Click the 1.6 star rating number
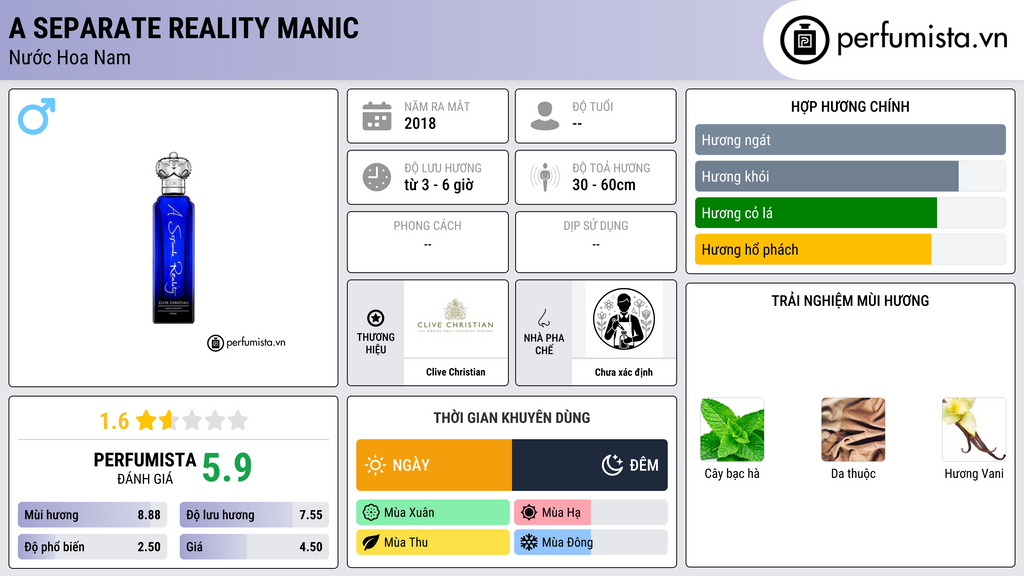 click(x=114, y=421)
